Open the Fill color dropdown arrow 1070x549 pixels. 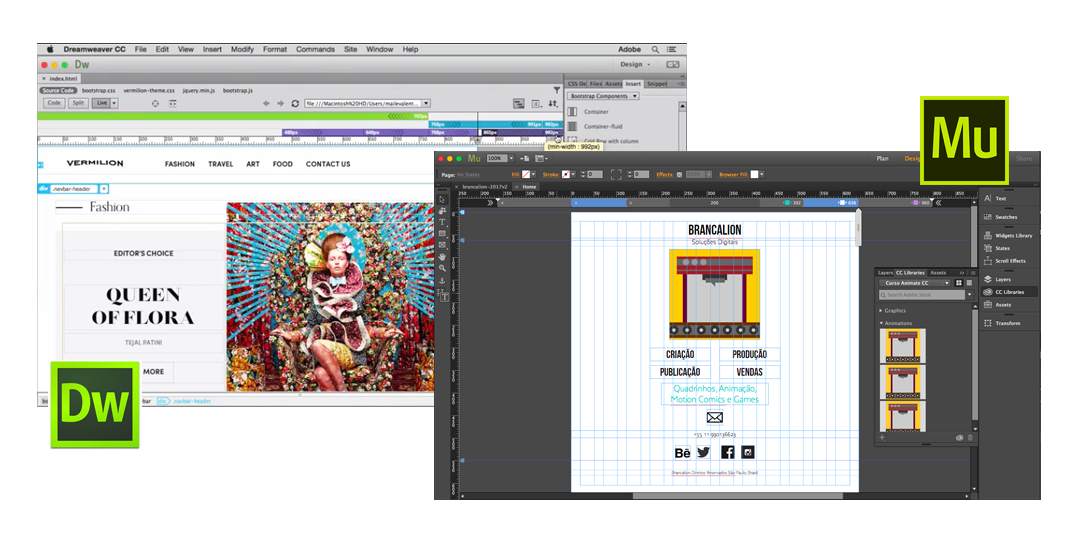click(x=533, y=175)
